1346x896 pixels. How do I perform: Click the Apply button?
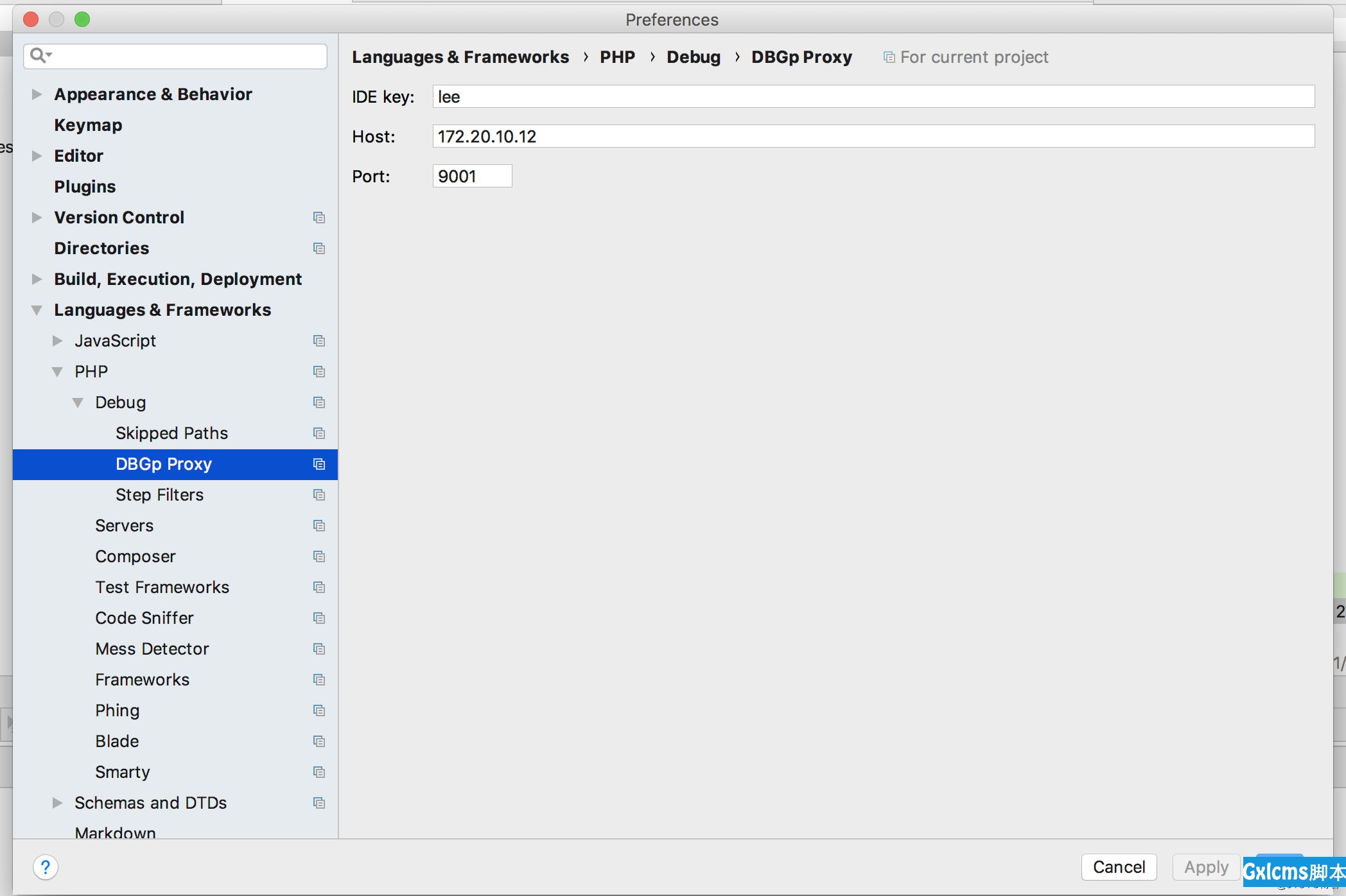1206,867
